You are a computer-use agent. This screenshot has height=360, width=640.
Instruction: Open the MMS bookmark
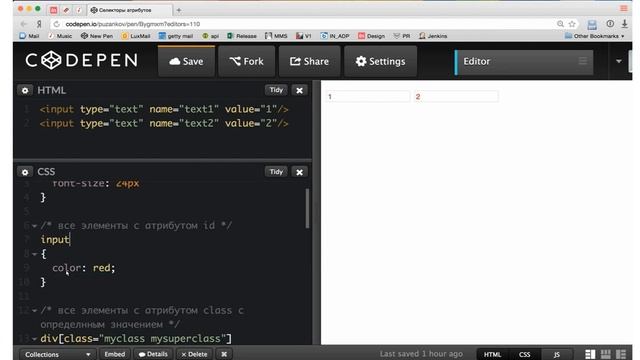tap(276, 36)
